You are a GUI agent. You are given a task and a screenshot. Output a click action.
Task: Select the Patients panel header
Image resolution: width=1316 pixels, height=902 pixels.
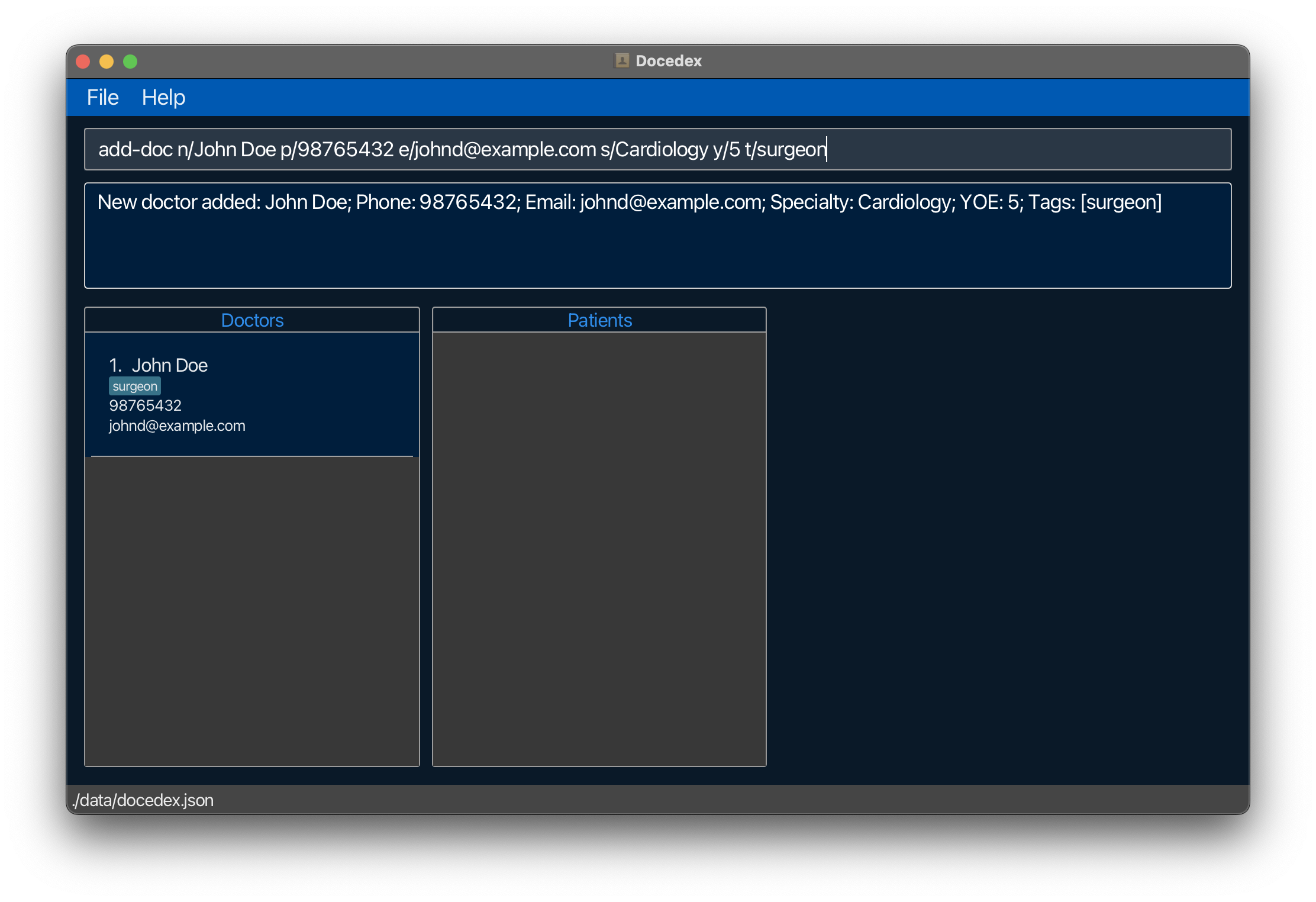[599, 320]
